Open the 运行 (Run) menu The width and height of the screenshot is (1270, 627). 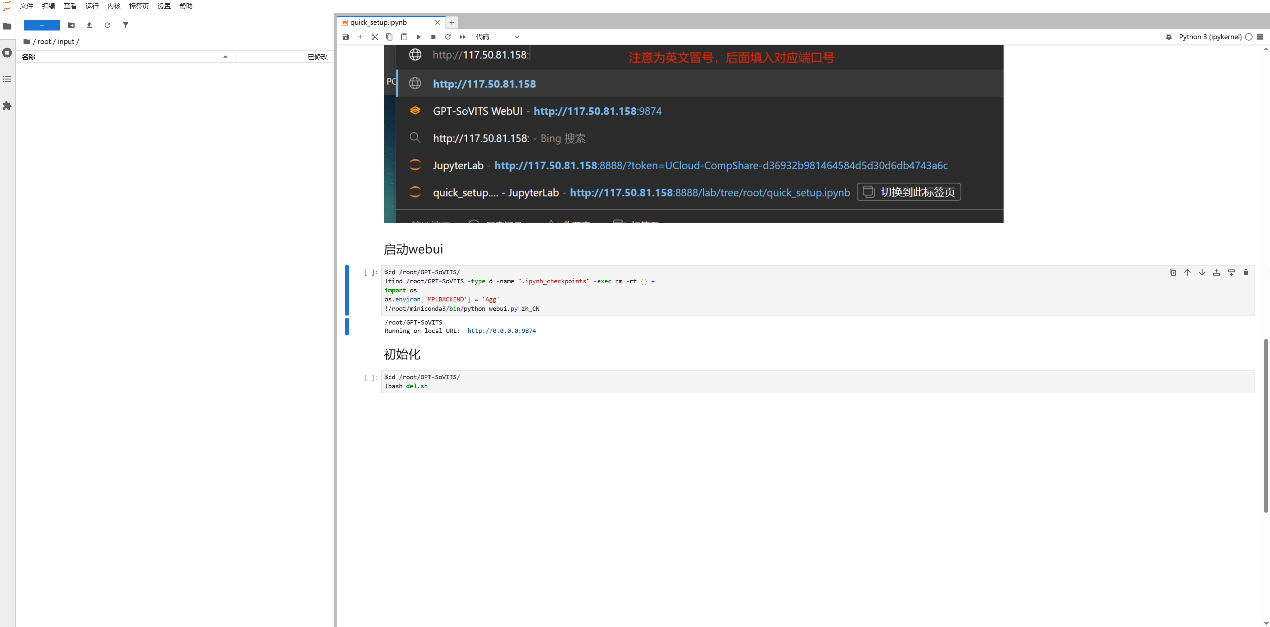(x=92, y=6)
